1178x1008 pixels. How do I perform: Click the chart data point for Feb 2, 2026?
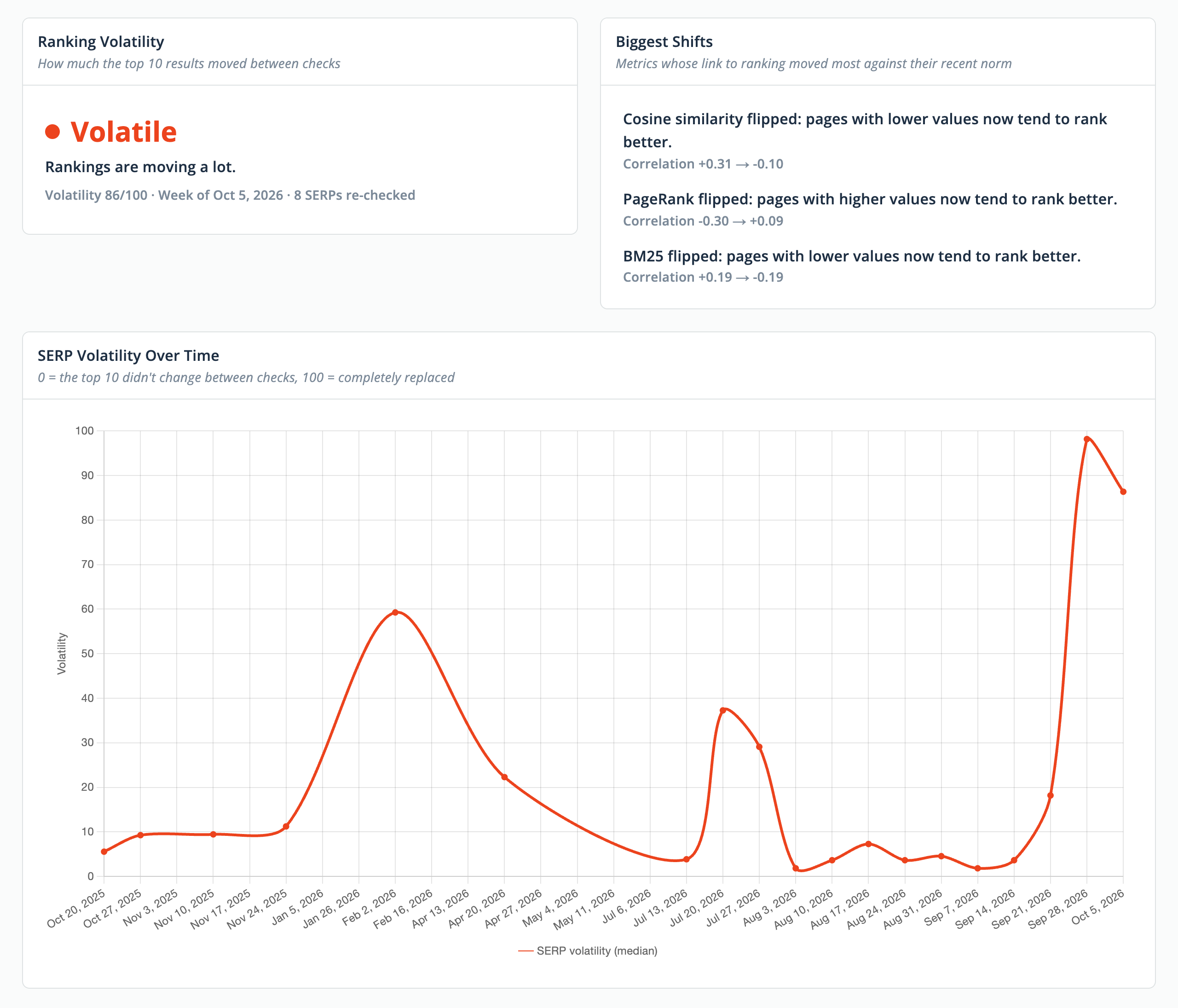pyautogui.click(x=395, y=612)
